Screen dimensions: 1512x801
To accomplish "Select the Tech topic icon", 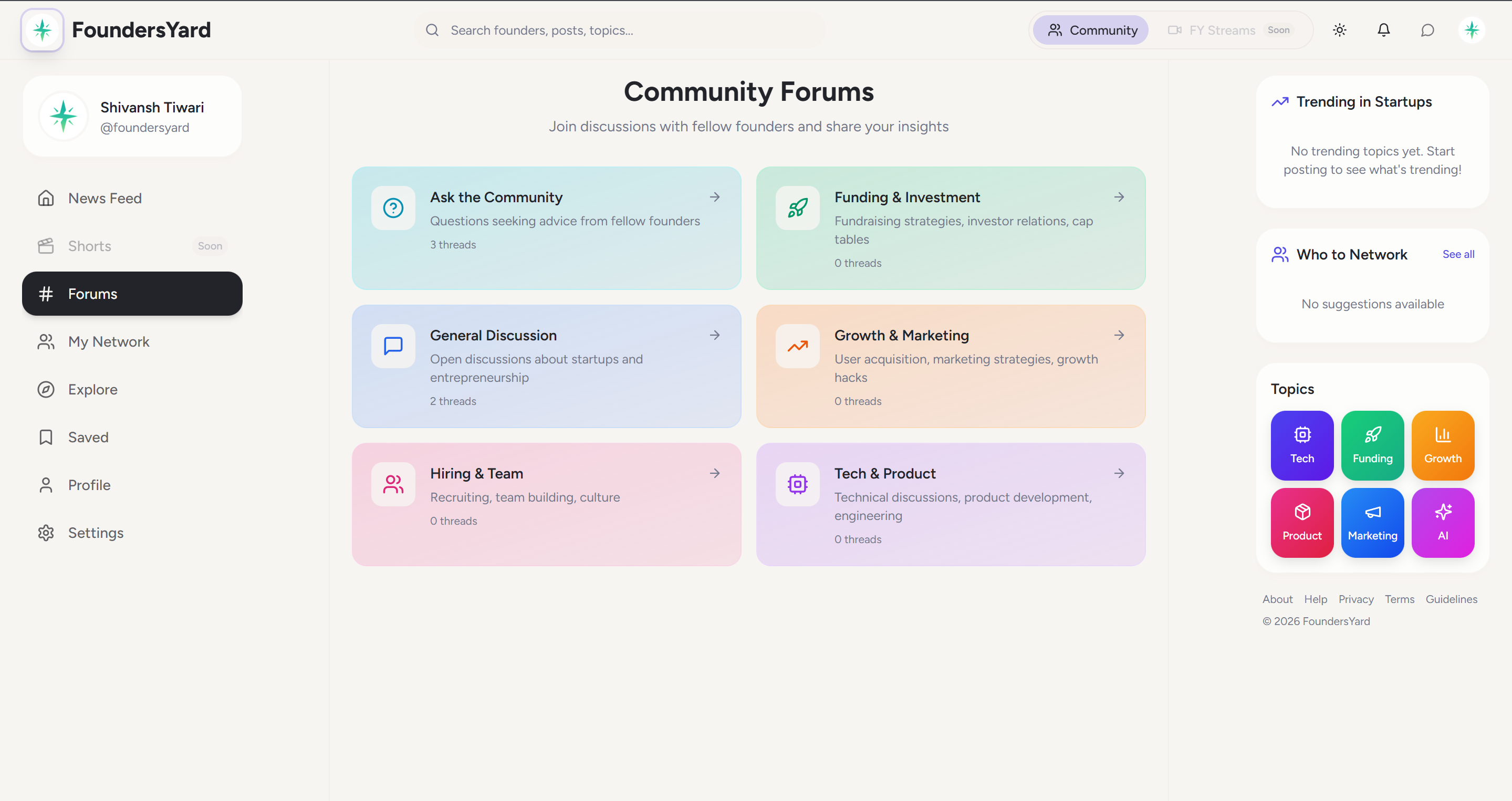I will [x=1302, y=445].
